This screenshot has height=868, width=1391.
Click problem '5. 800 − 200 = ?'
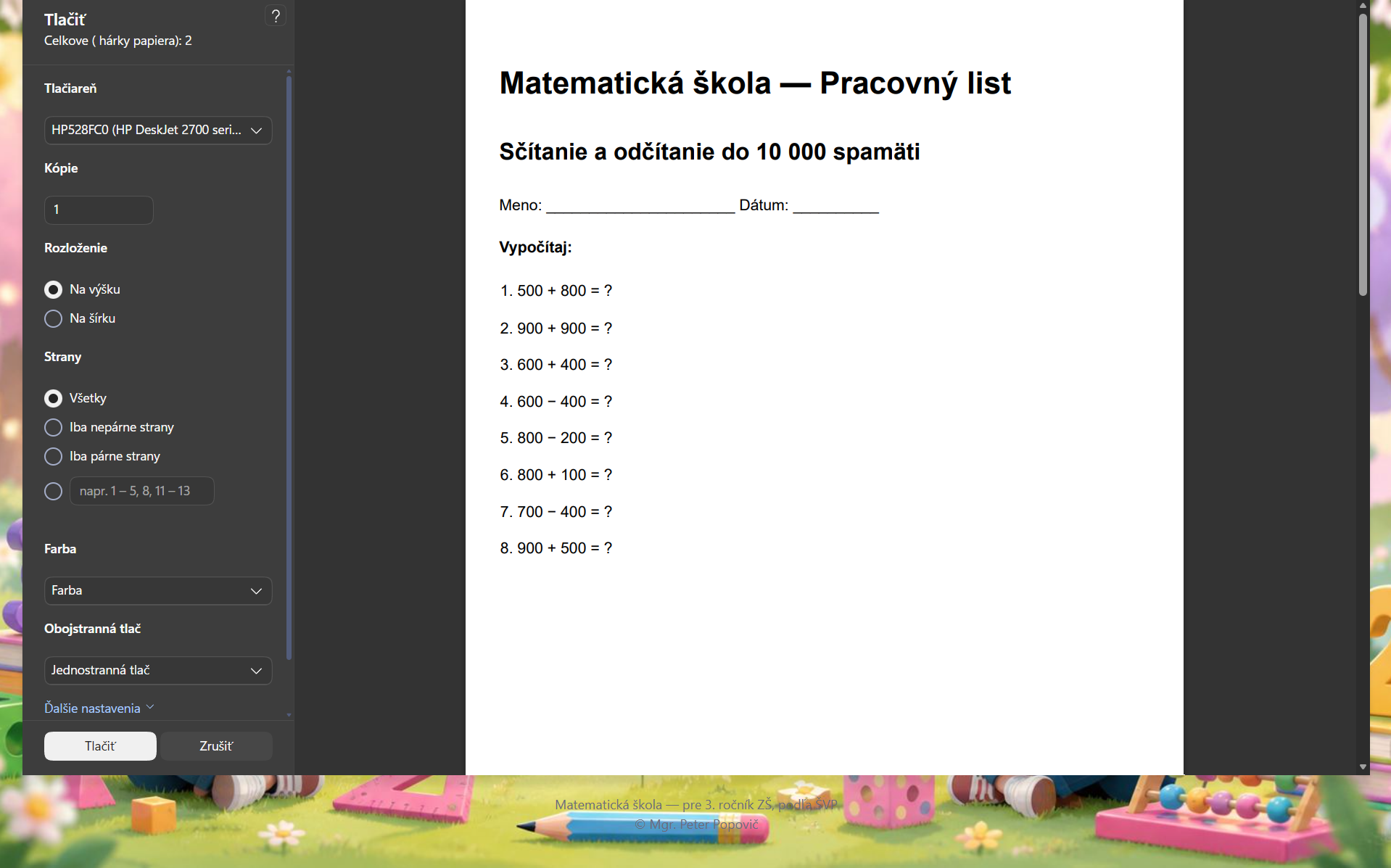coord(556,438)
